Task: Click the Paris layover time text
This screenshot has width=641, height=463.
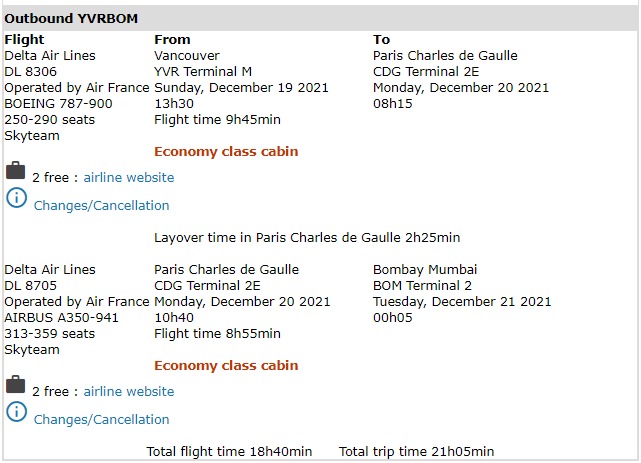Action: point(307,238)
